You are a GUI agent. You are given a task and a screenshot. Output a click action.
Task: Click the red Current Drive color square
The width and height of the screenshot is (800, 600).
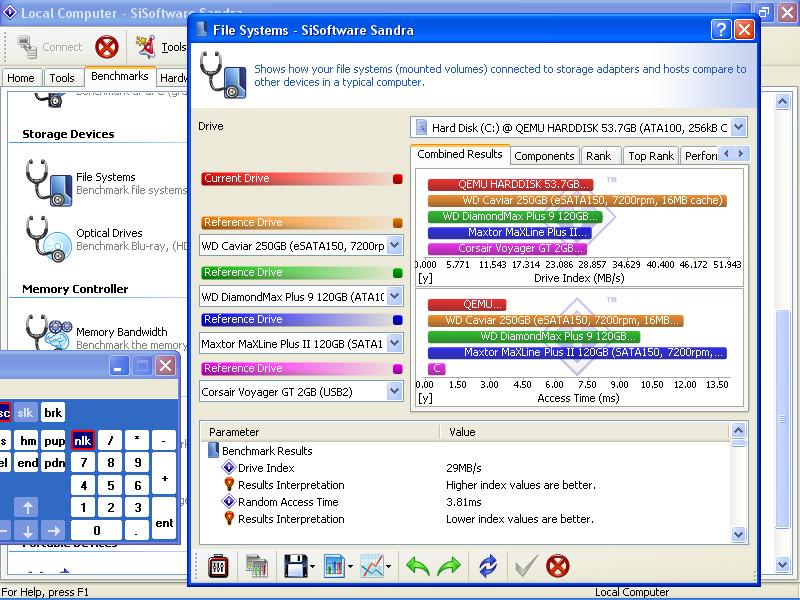click(x=398, y=179)
